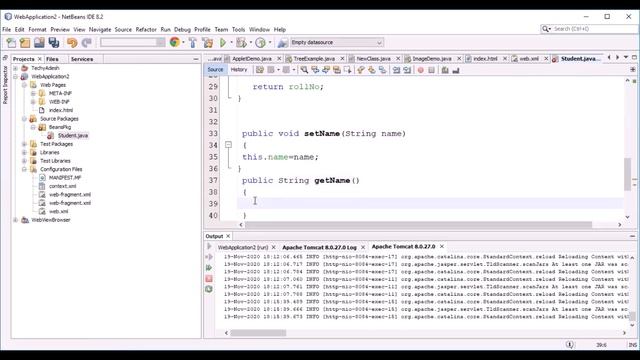Expand the WebViewBrowser project node
The width and height of the screenshot is (640, 360).
tap(16, 220)
